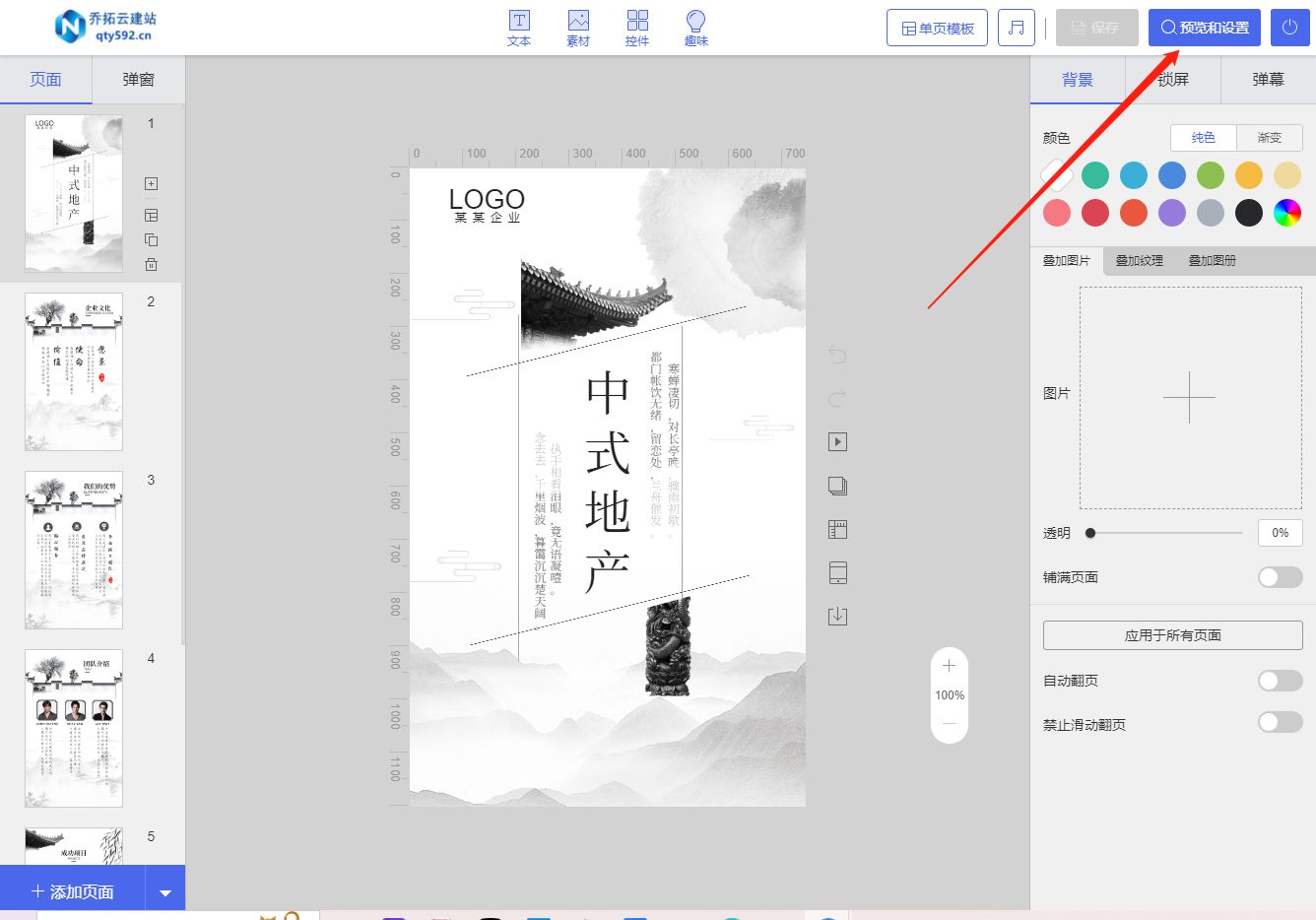This screenshot has width=1316, height=920.
Task: Click the 应用于所有页面 button
Action: 1172,635
